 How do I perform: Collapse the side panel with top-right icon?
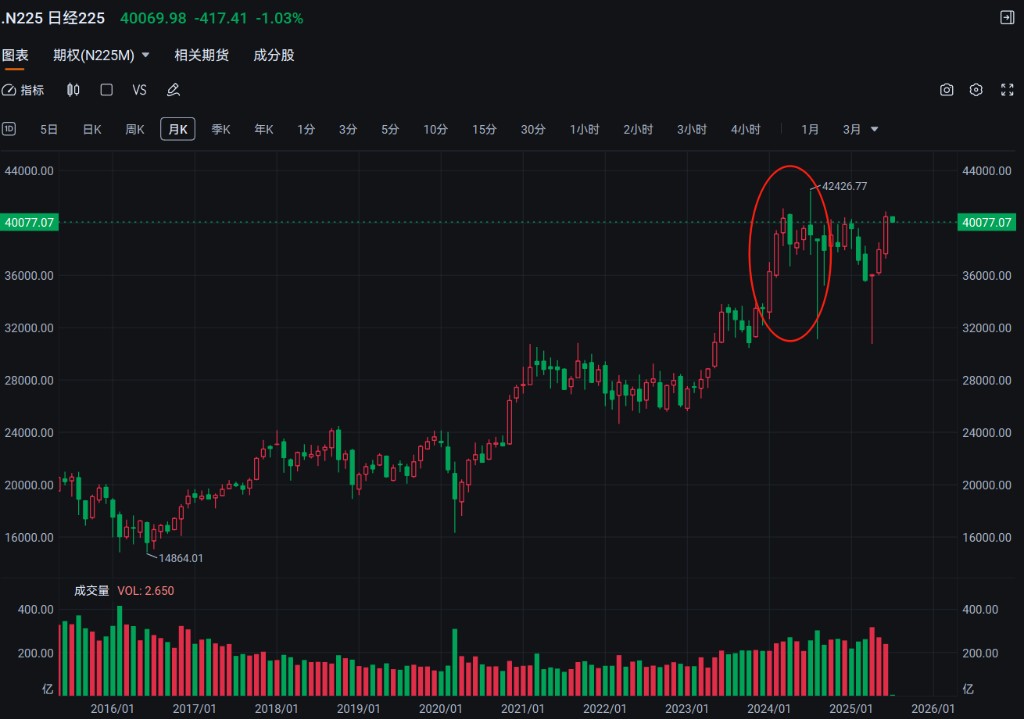pyautogui.click(x=1007, y=18)
